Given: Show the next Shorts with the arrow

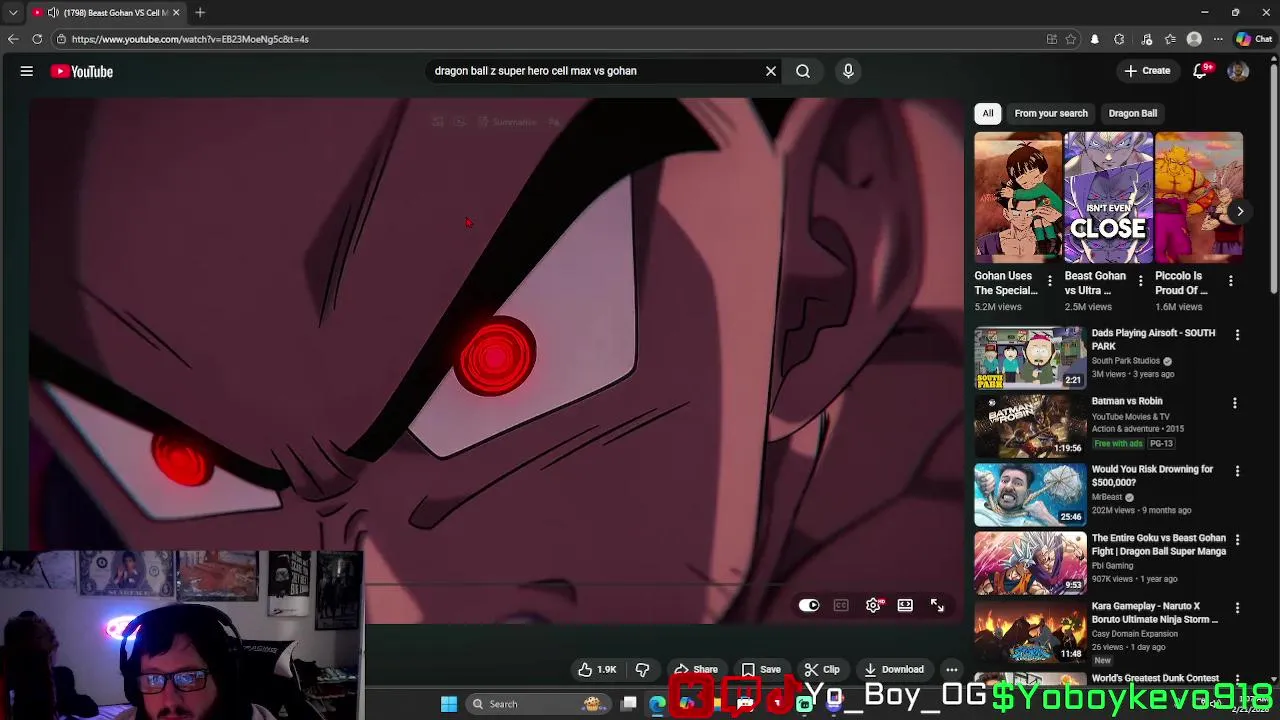Looking at the screenshot, I should click(x=1240, y=211).
